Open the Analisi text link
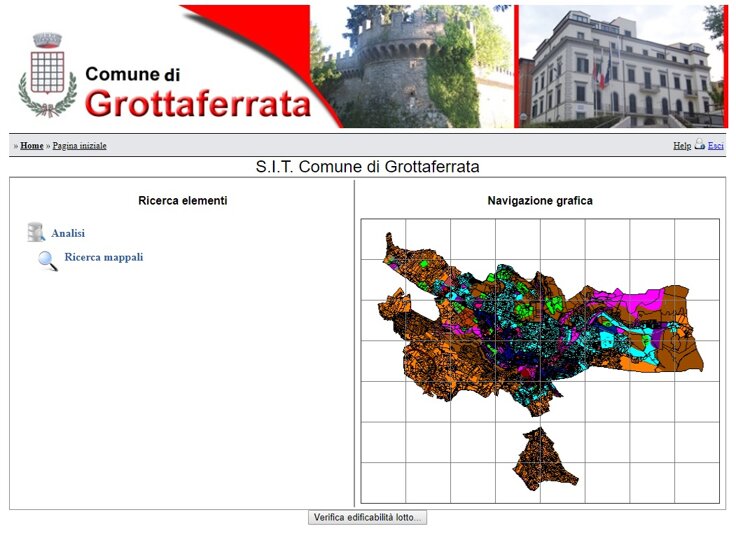 tap(68, 233)
